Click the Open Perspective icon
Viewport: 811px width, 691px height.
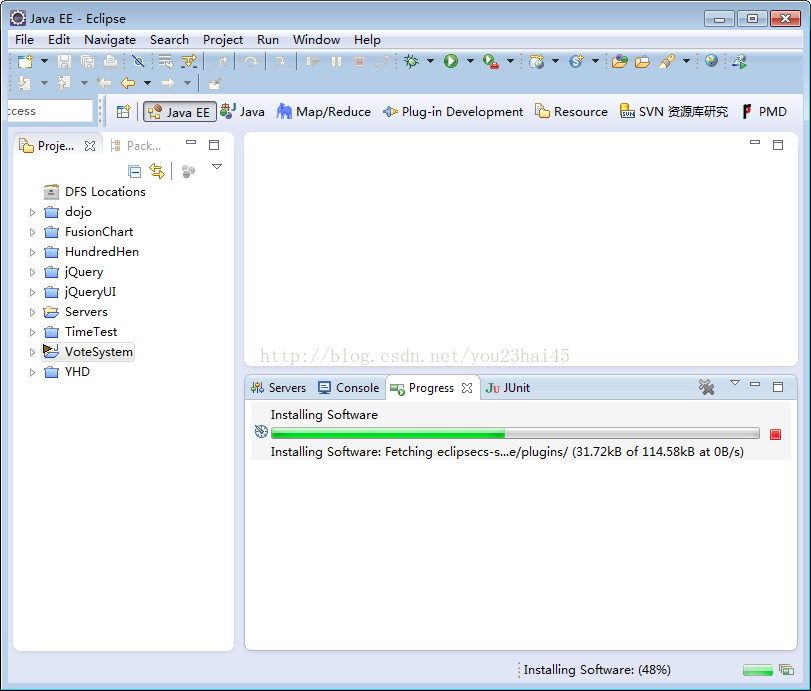pyautogui.click(x=124, y=112)
